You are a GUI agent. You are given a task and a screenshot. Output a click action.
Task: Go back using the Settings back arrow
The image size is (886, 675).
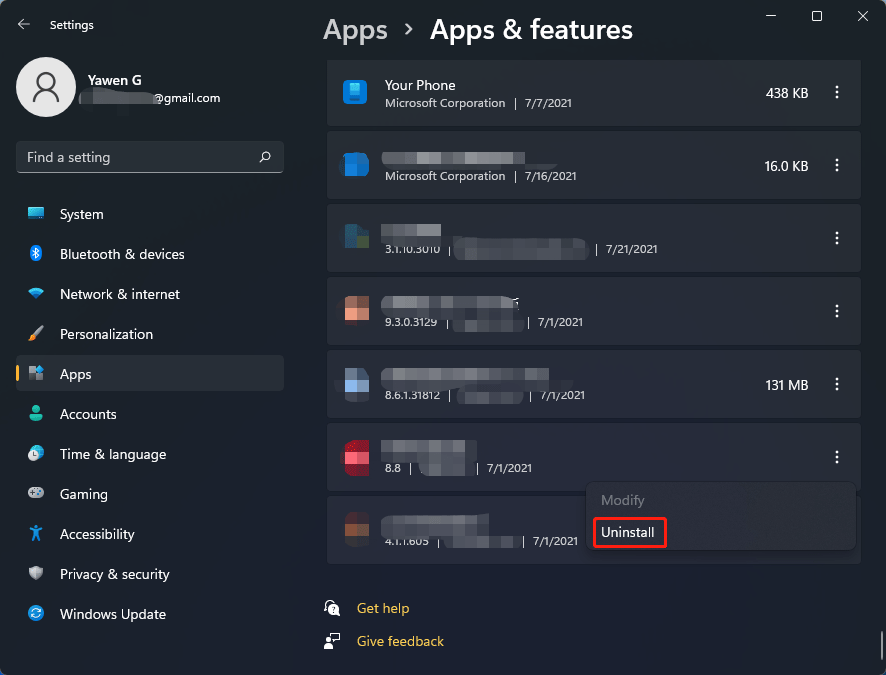[24, 23]
